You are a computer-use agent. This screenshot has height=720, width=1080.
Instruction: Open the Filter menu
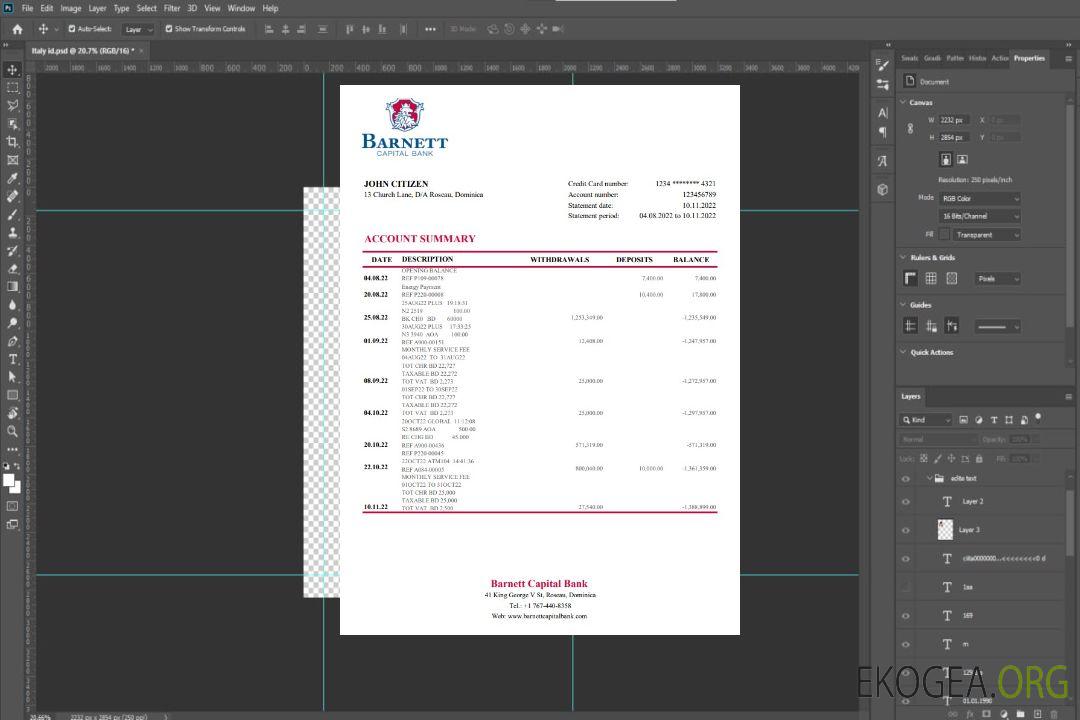tap(172, 8)
